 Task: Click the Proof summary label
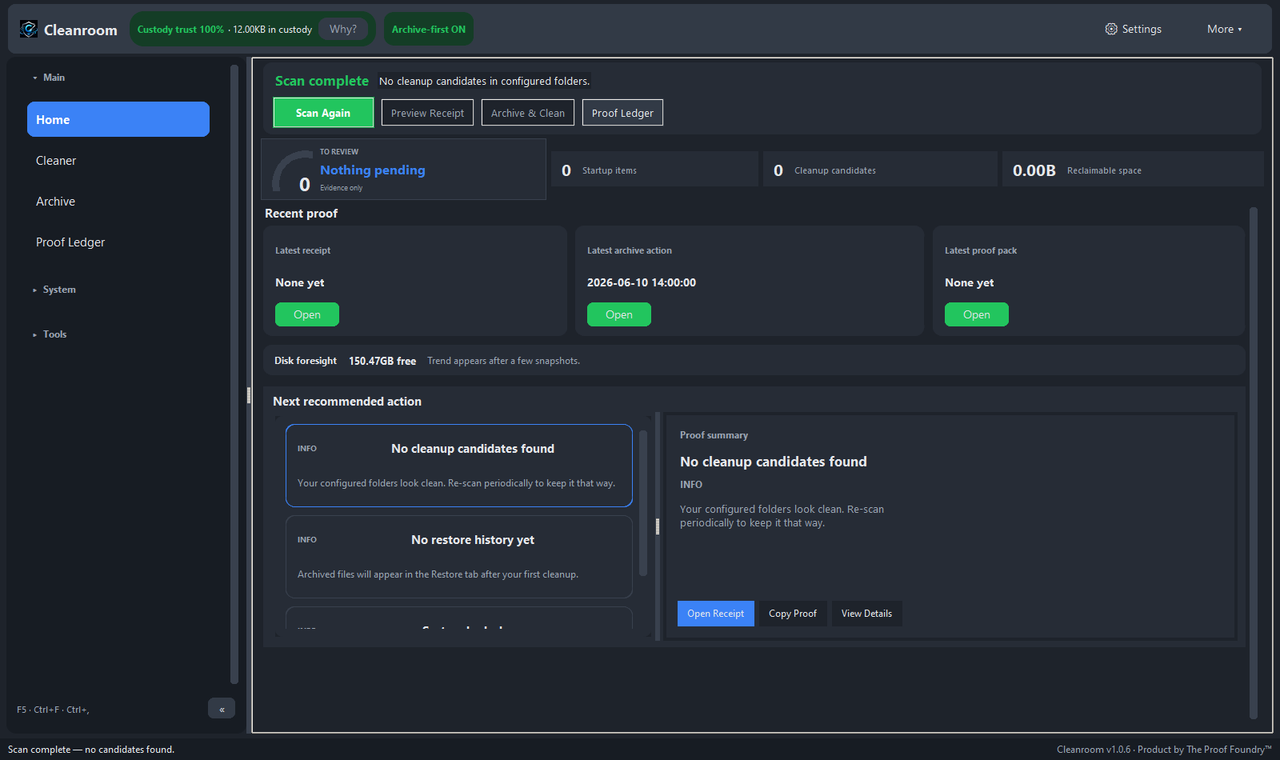click(714, 435)
